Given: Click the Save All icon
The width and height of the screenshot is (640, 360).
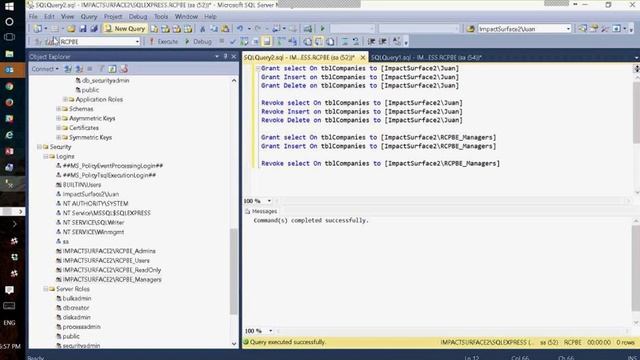Looking at the screenshot, I should point(94,29).
